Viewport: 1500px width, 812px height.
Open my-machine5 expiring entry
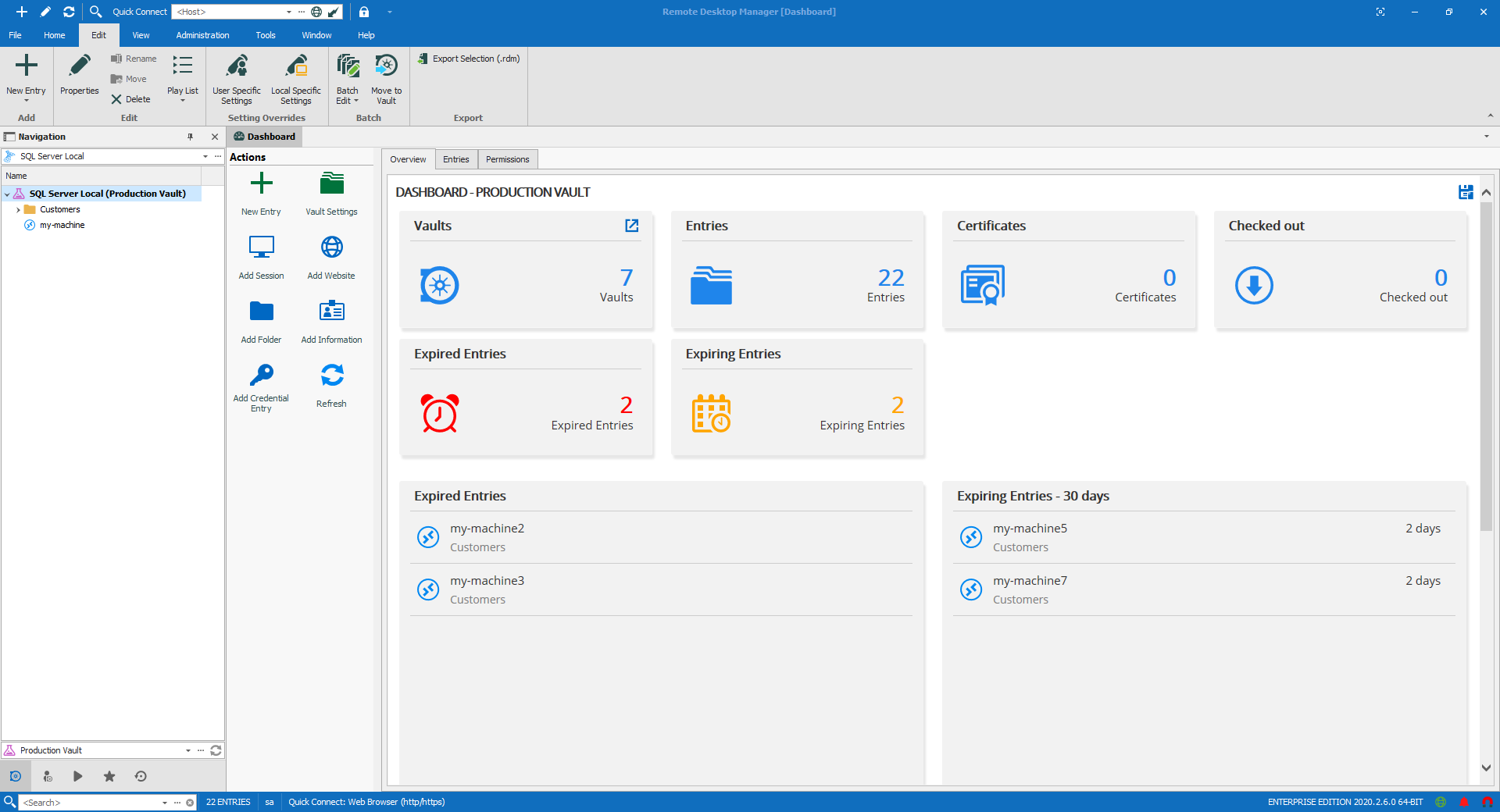pos(1030,529)
